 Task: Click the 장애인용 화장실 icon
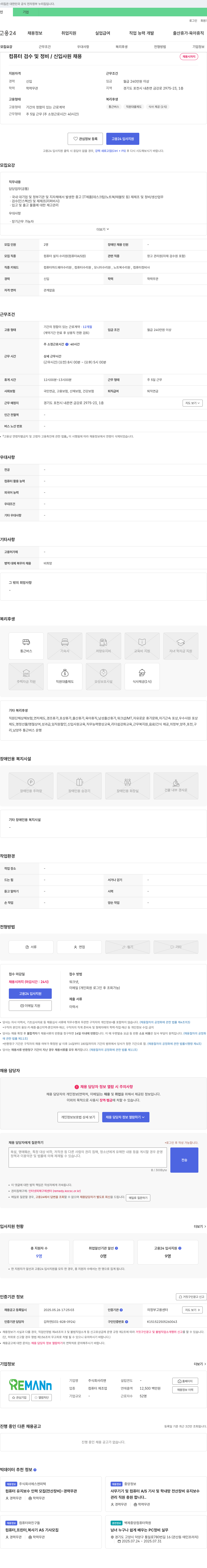click(128, 785)
